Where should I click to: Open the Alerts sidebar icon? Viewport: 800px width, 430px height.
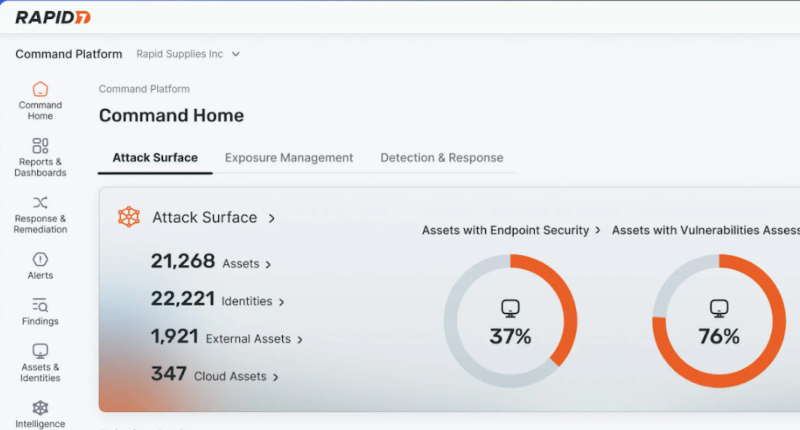coord(40,260)
